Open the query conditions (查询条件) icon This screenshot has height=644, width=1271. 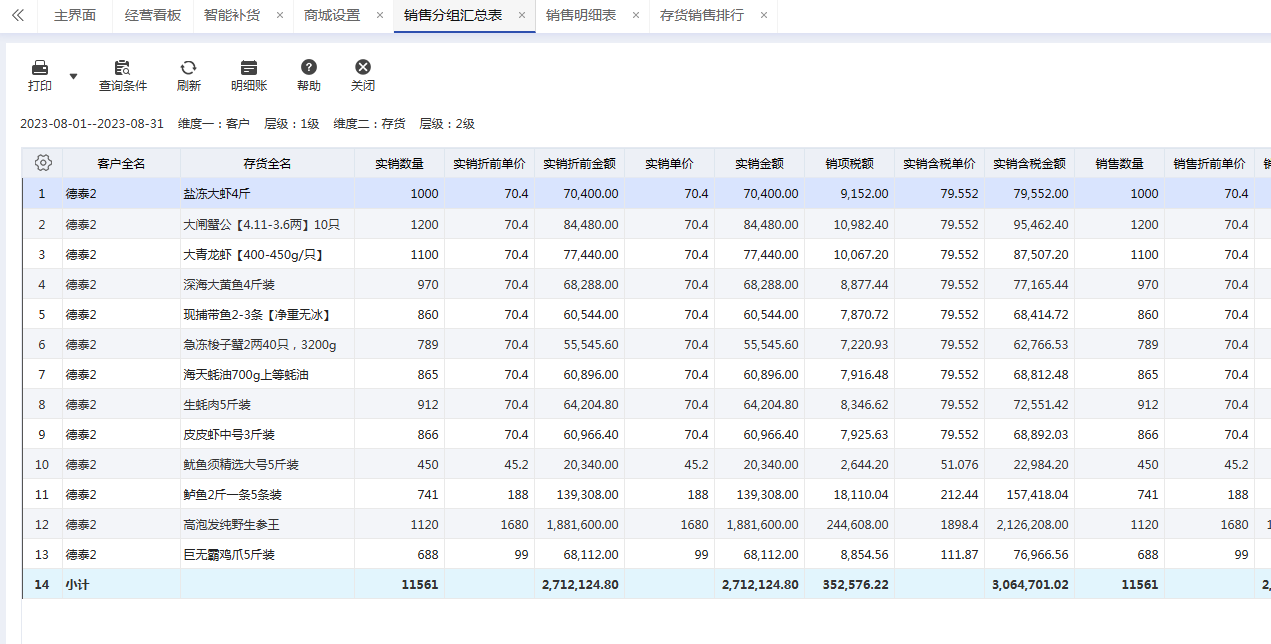[x=122, y=68]
